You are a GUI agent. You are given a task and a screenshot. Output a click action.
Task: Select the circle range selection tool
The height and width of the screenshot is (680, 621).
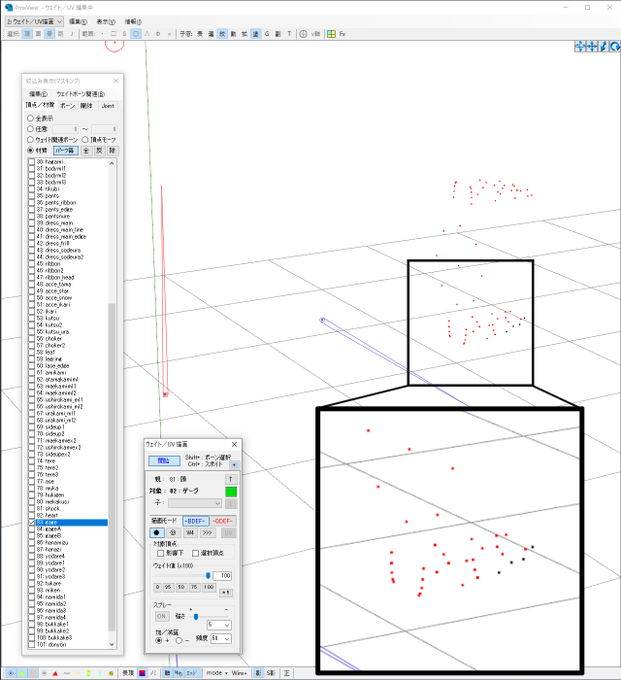(136, 34)
